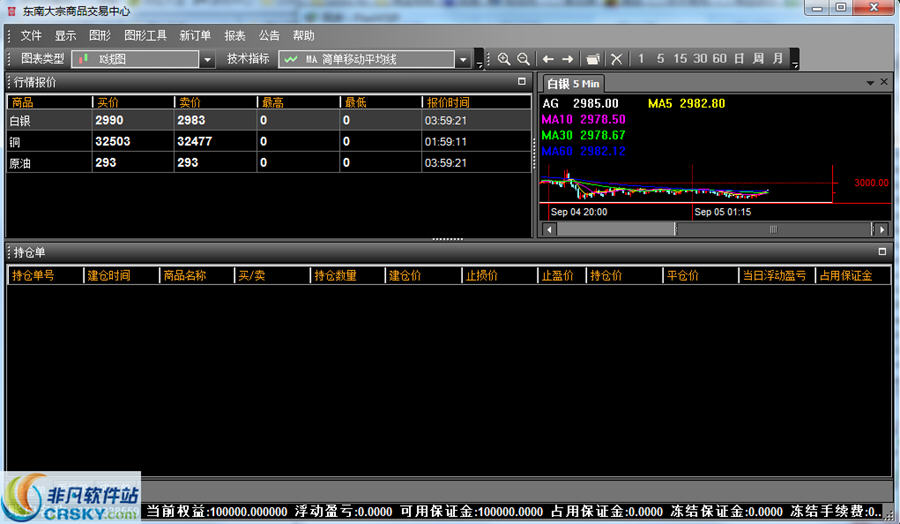Screen dimensions: 900x524
Task: Click the horizontal splitter grip below quotes
Action: [448, 239]
